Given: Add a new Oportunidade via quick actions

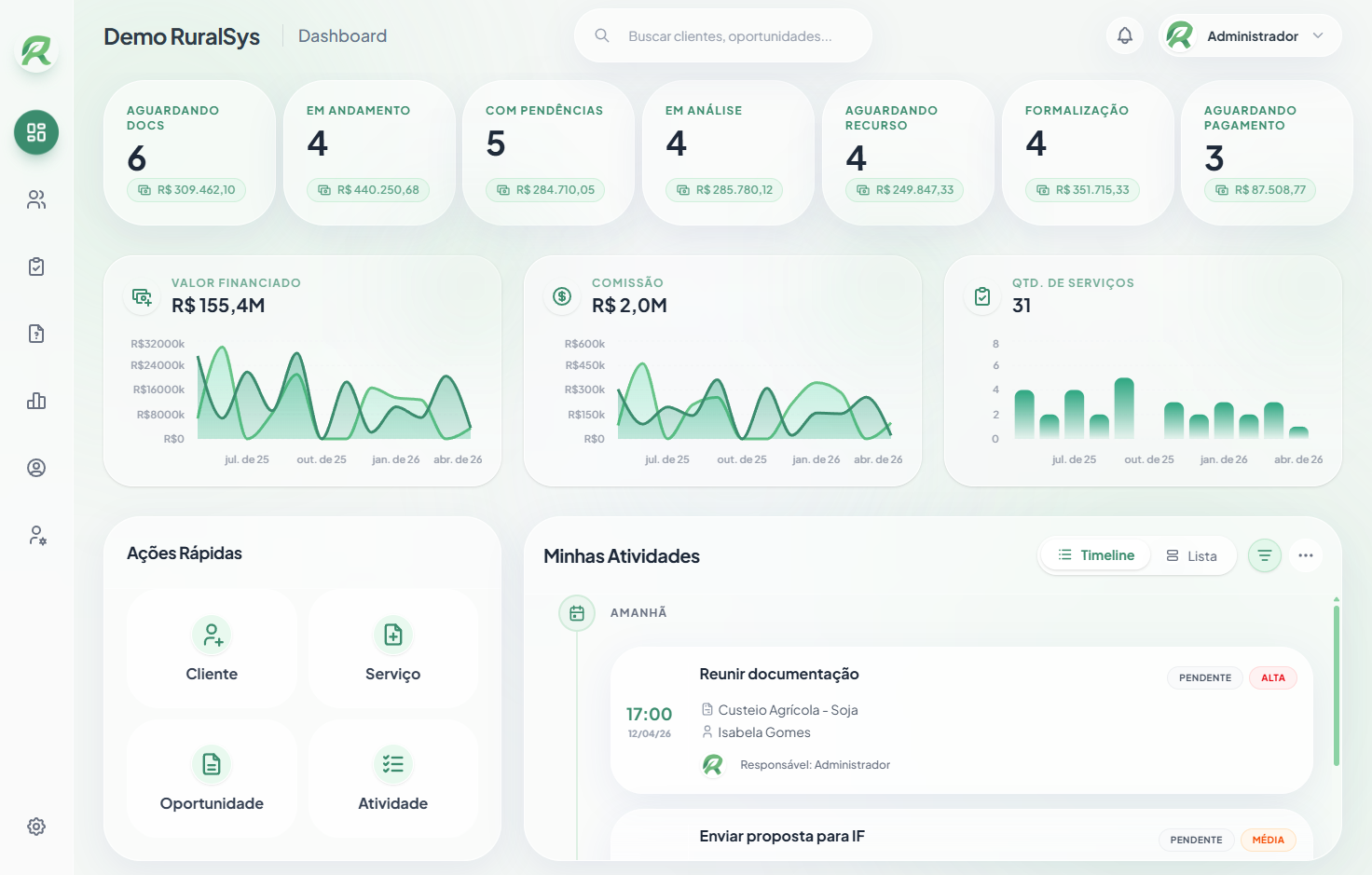Looking at the screenshot, I should pos(212,780).
